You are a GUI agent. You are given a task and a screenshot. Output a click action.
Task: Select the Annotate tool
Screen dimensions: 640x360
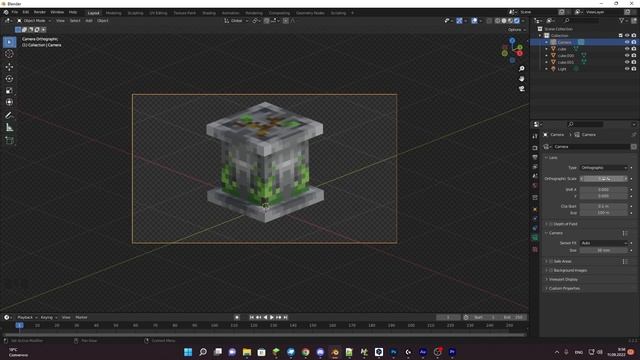point(9,116)
